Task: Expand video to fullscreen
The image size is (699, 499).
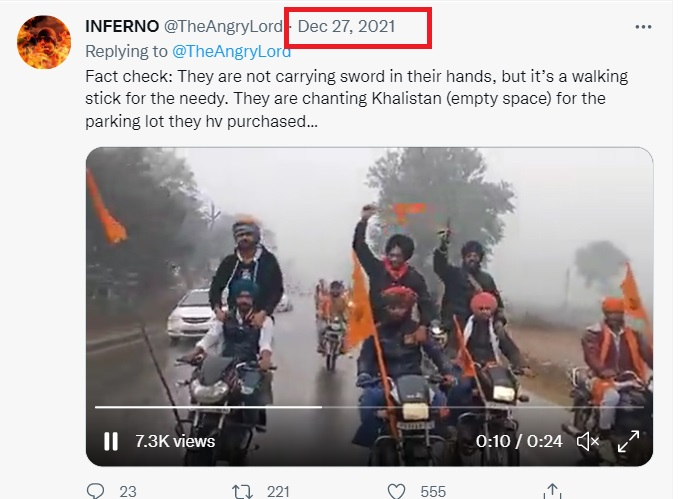Action: tap(628, 441)
